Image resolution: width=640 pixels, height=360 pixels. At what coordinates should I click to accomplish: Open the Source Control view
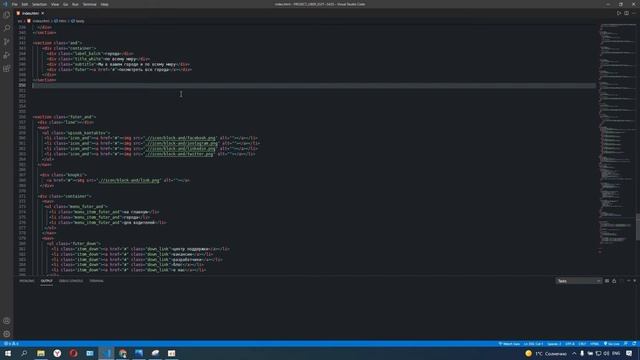(x=7, y=42)
